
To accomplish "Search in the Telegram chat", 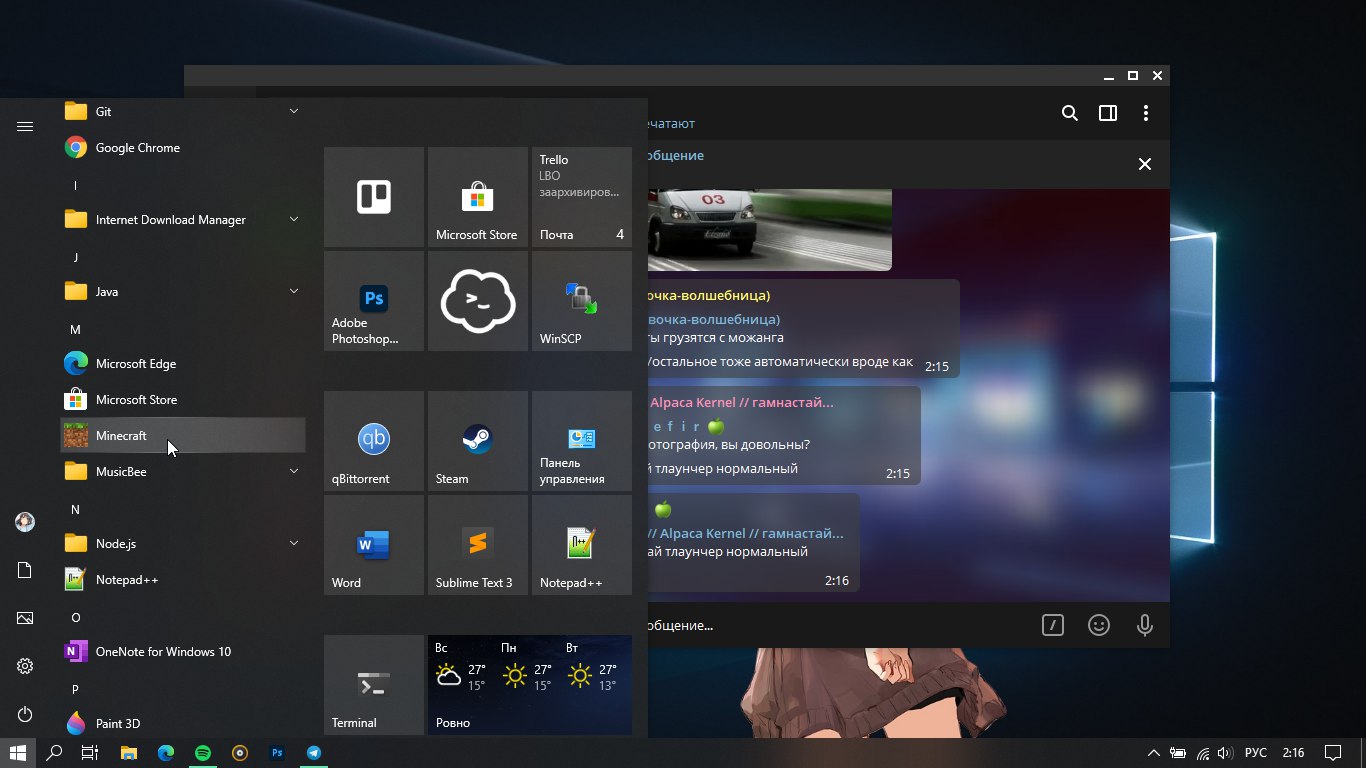I will [x=1070, y=113].
